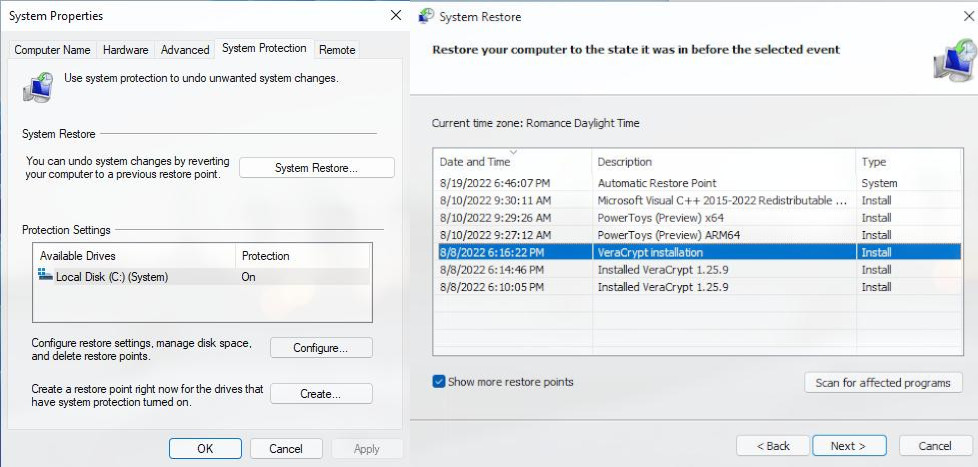Cancel the System Restore wizard
Viewport: 978px width, 467px height.
click(x=935, y=446)
